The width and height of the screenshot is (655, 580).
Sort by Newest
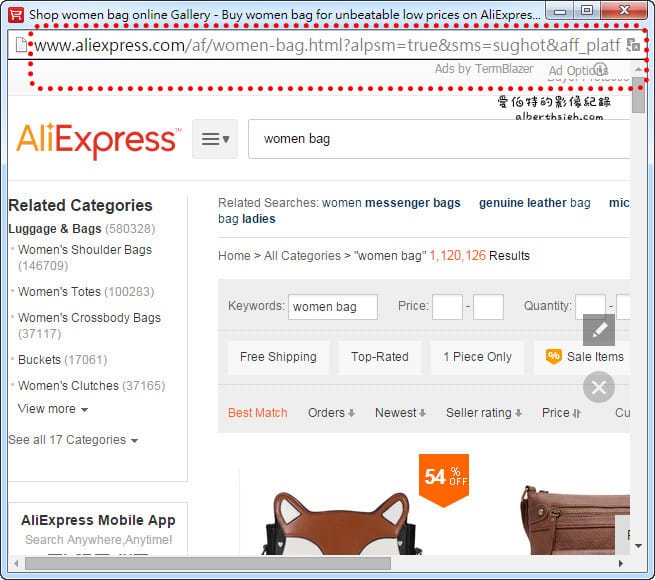pos(400,413)
